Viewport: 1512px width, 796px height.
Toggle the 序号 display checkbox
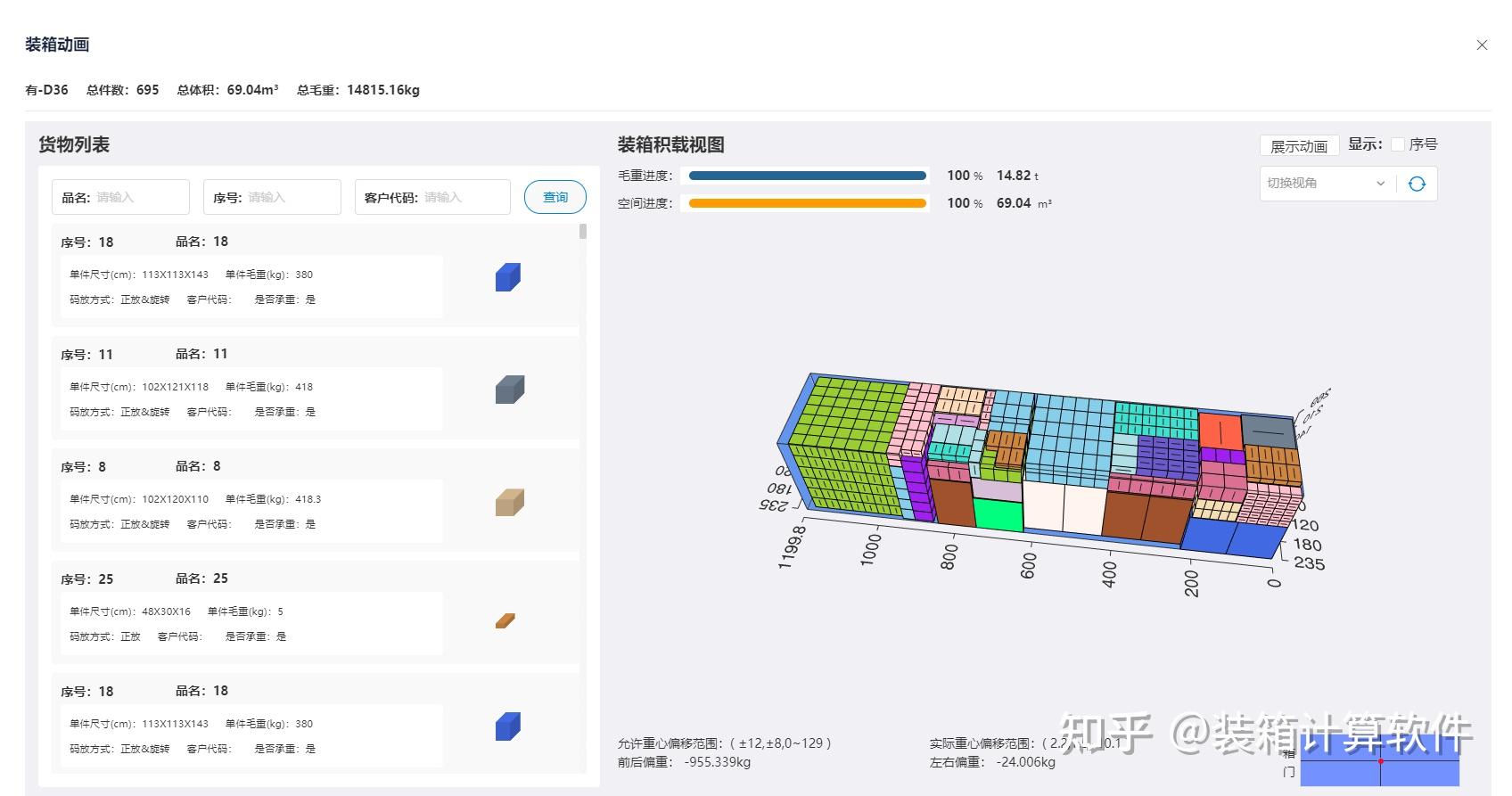1398,144
